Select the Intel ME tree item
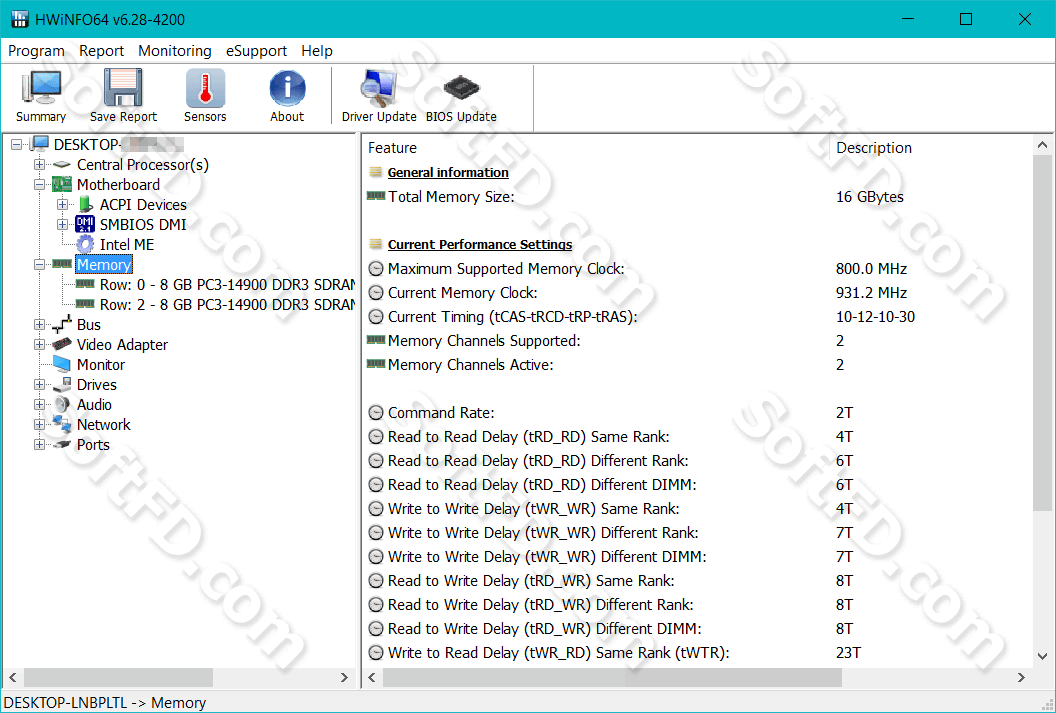 127,245
